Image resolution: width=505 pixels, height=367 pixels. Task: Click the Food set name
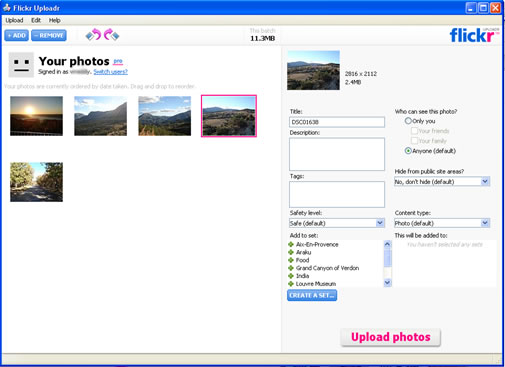(302, 260)
